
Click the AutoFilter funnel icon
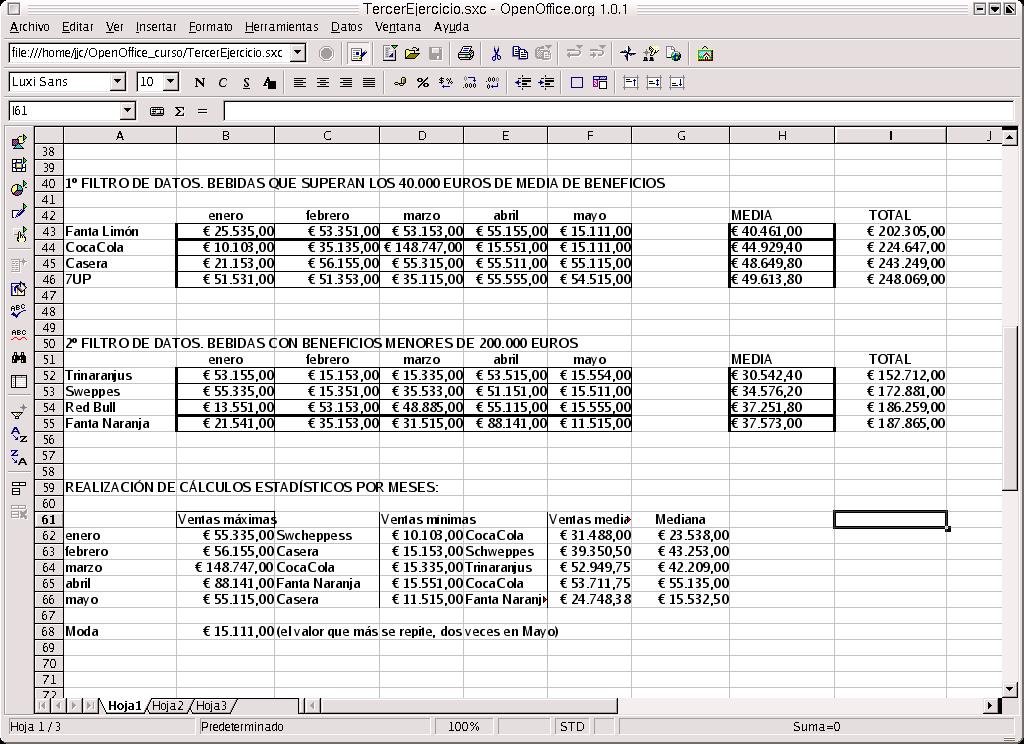coord(18,412)
